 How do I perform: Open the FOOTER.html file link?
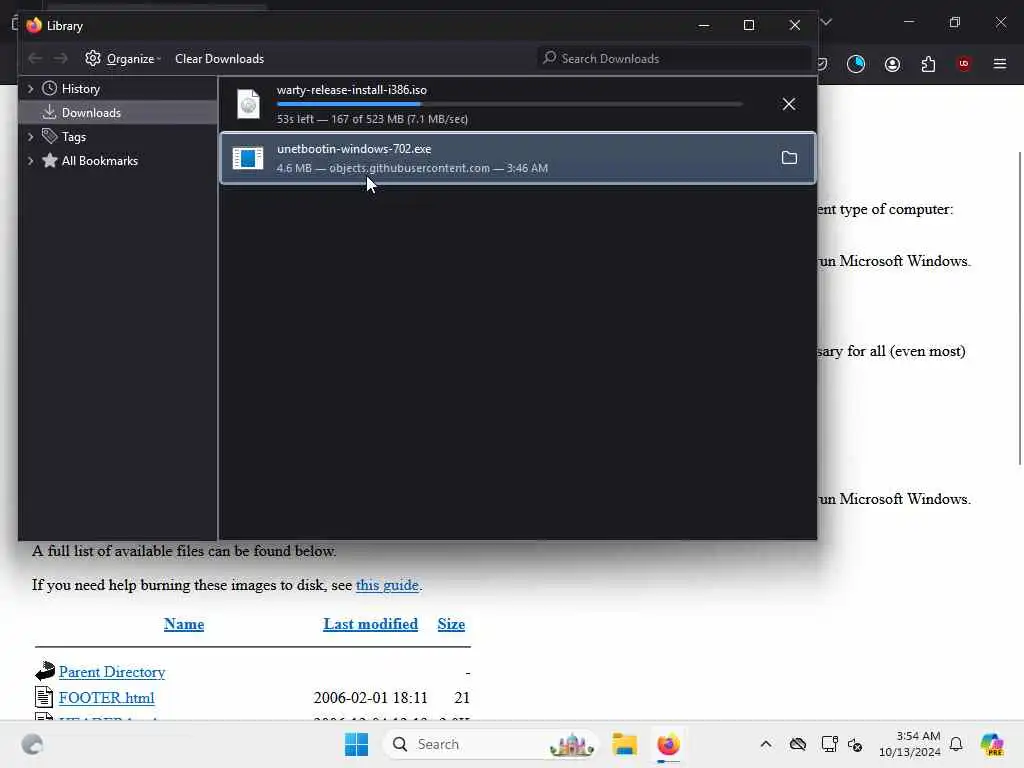[106, 698]
